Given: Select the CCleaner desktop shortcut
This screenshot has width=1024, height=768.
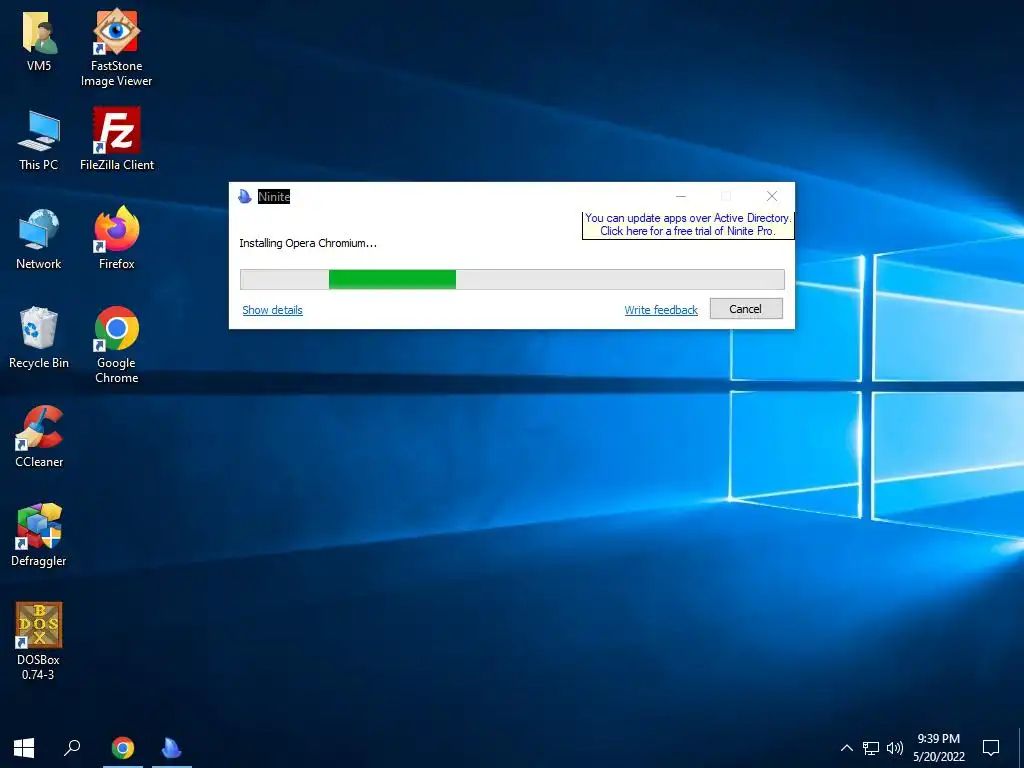Looking at the screenshot, I should (39, 437).
